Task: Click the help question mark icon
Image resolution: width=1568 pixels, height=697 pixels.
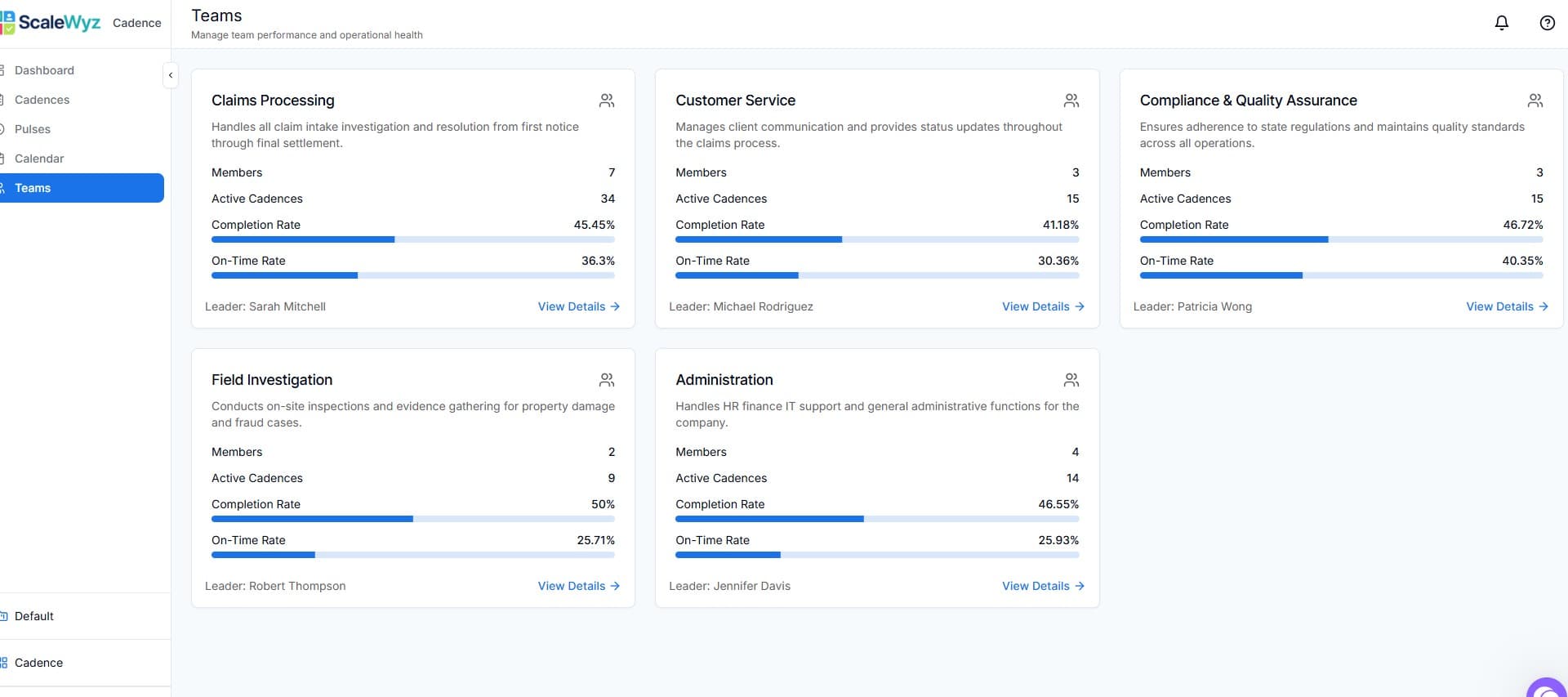Action: pyautogui.click(x=1547, y=23)
